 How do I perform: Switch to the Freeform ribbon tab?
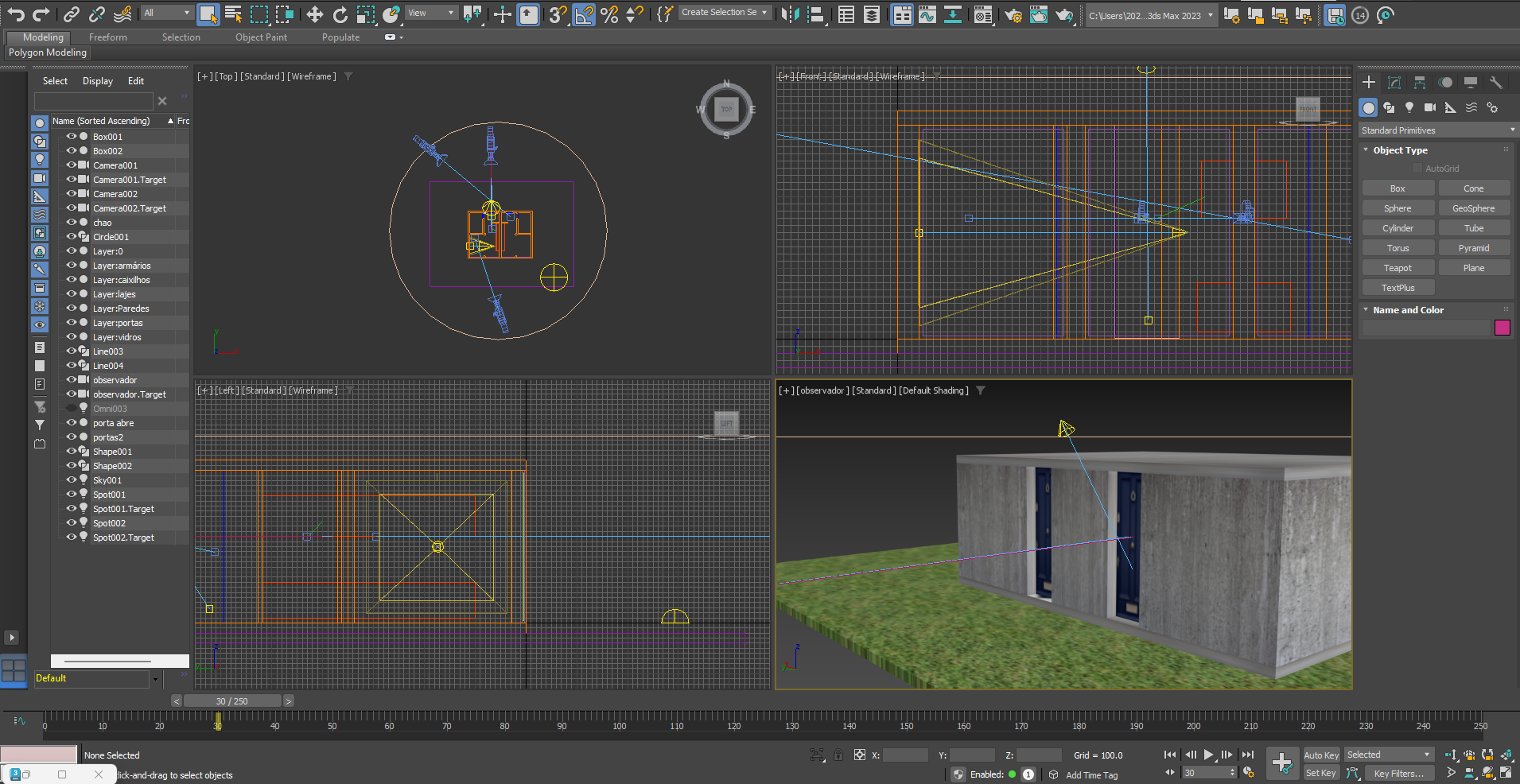point(107,37)
